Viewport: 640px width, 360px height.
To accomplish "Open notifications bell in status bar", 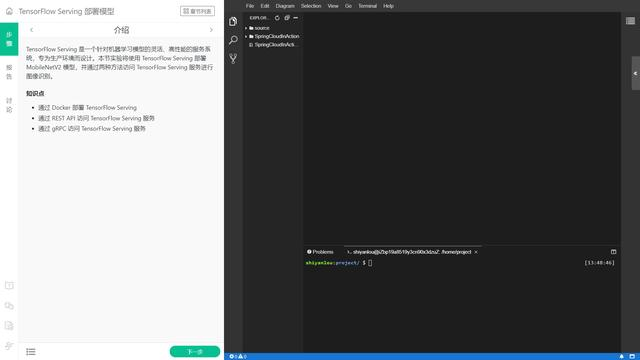I will pyautogui.click(x=622, y=356).
